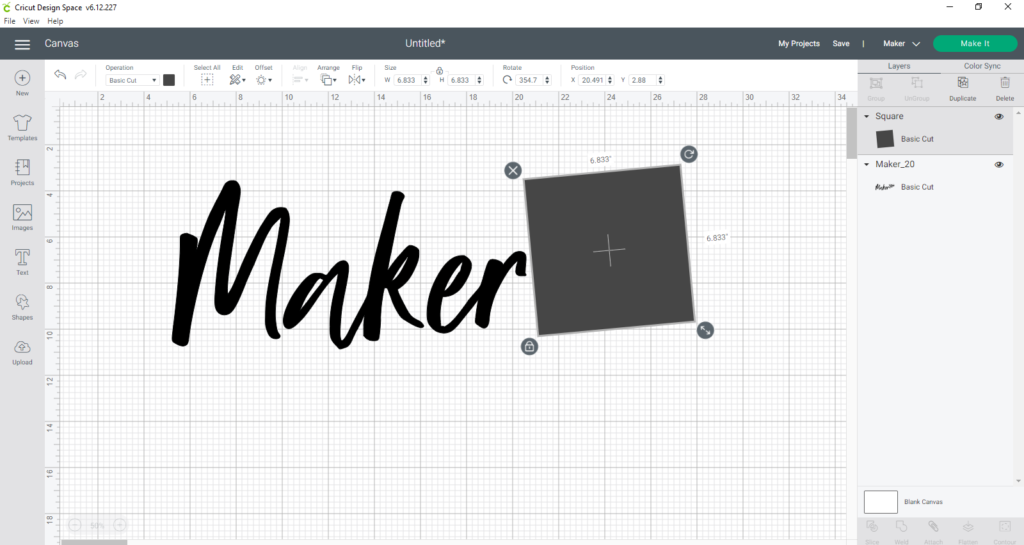Image resolution: width=1024 pixels, height=545 pixels.
Task: Open the Projects panel
Action: (x=22, y=172)
